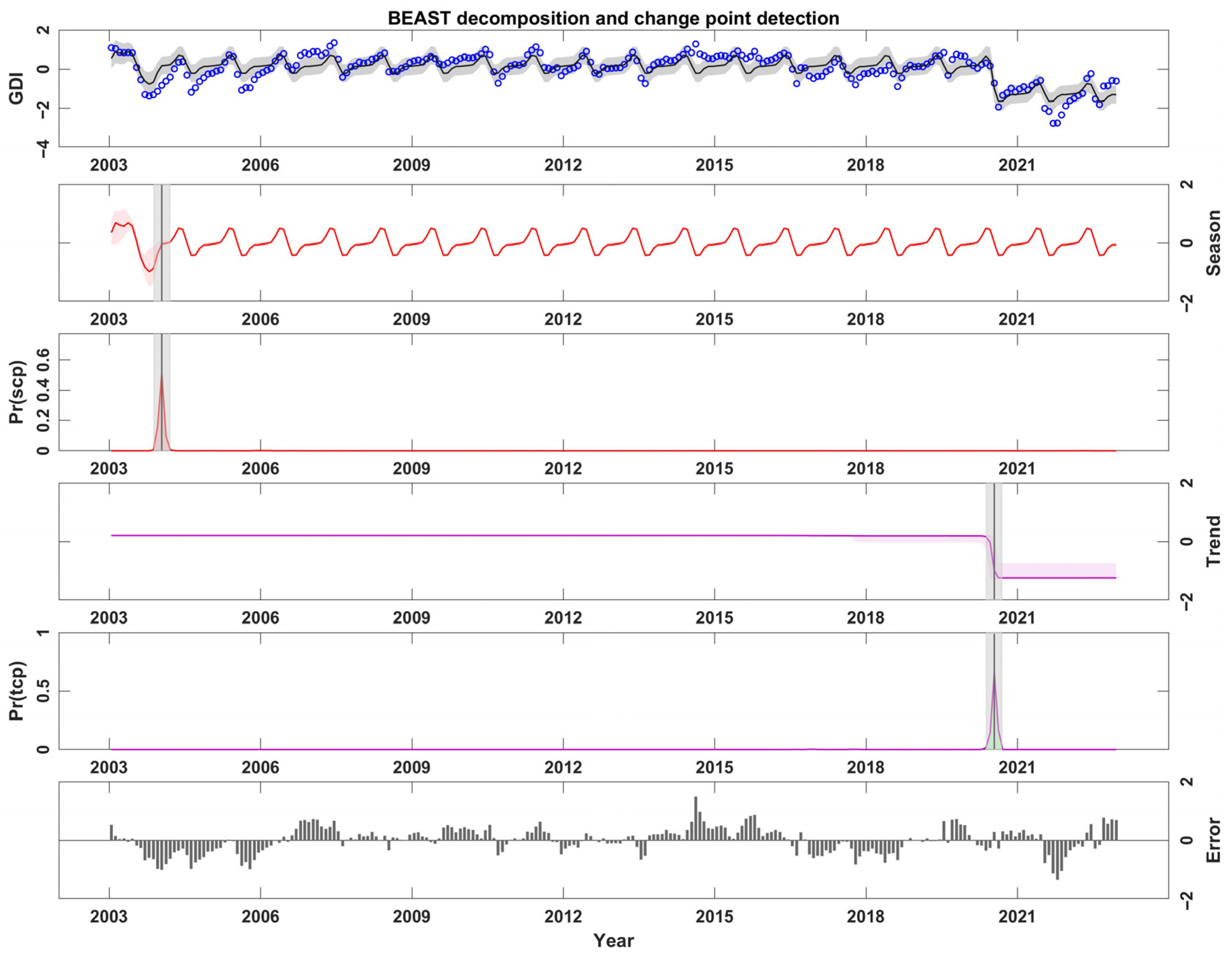Click the 2018 tick label under the Trend panel
1232x955 pixels.
pos(865,618)
